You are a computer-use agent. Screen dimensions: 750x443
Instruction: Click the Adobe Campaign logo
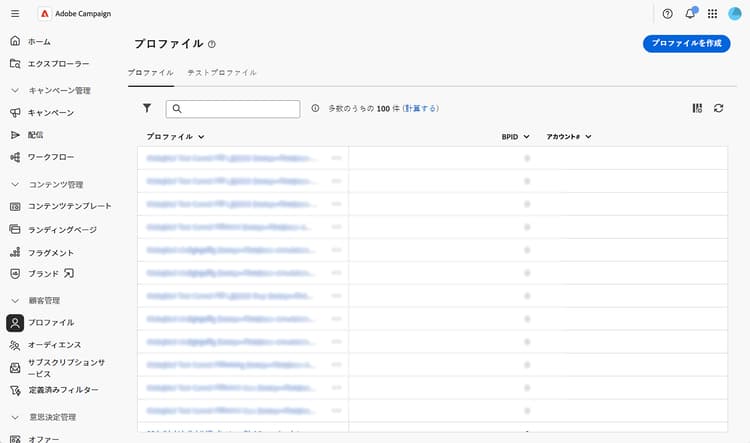(44, 14)
